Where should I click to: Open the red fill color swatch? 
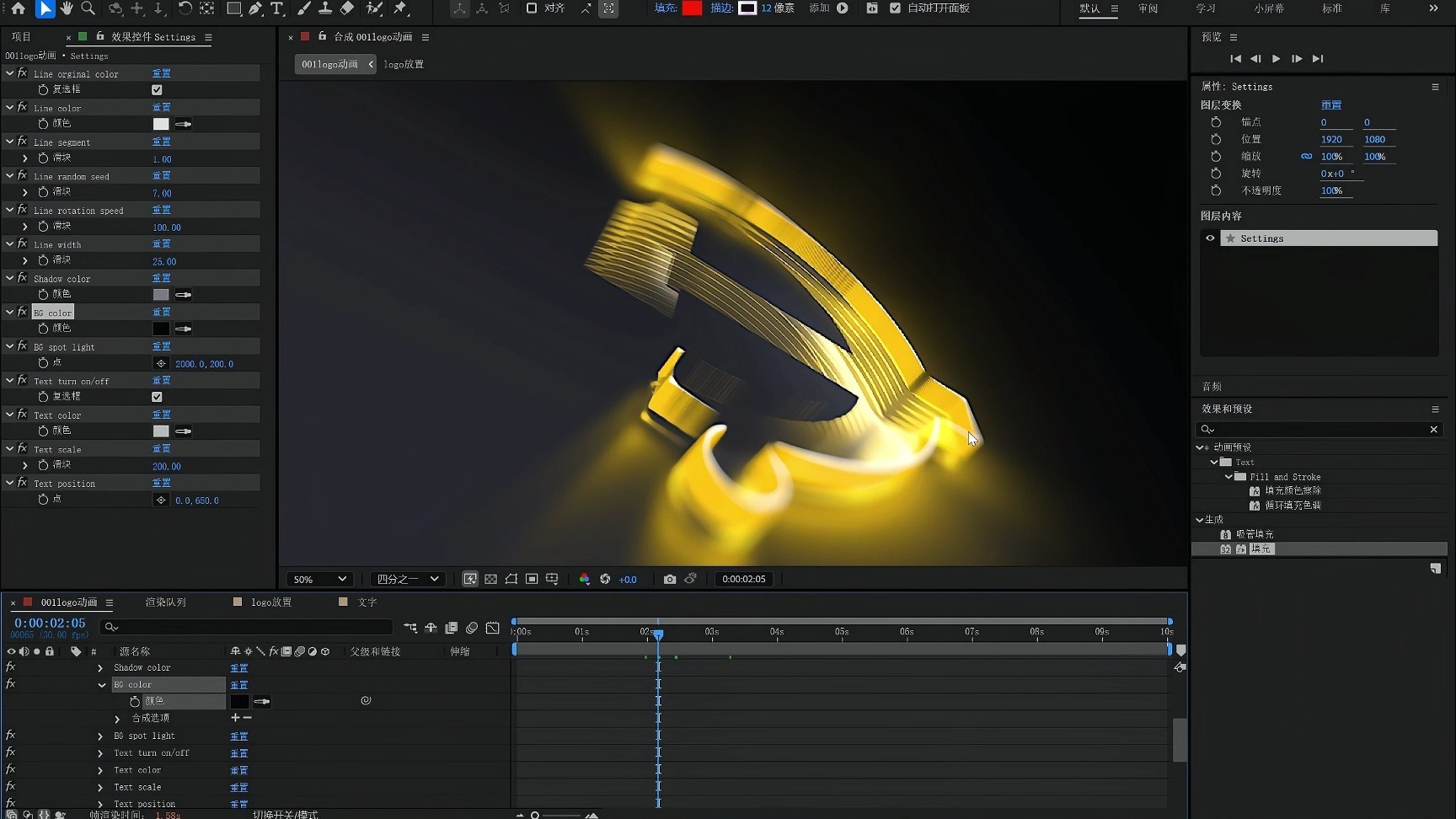click(x=692, y=8)
